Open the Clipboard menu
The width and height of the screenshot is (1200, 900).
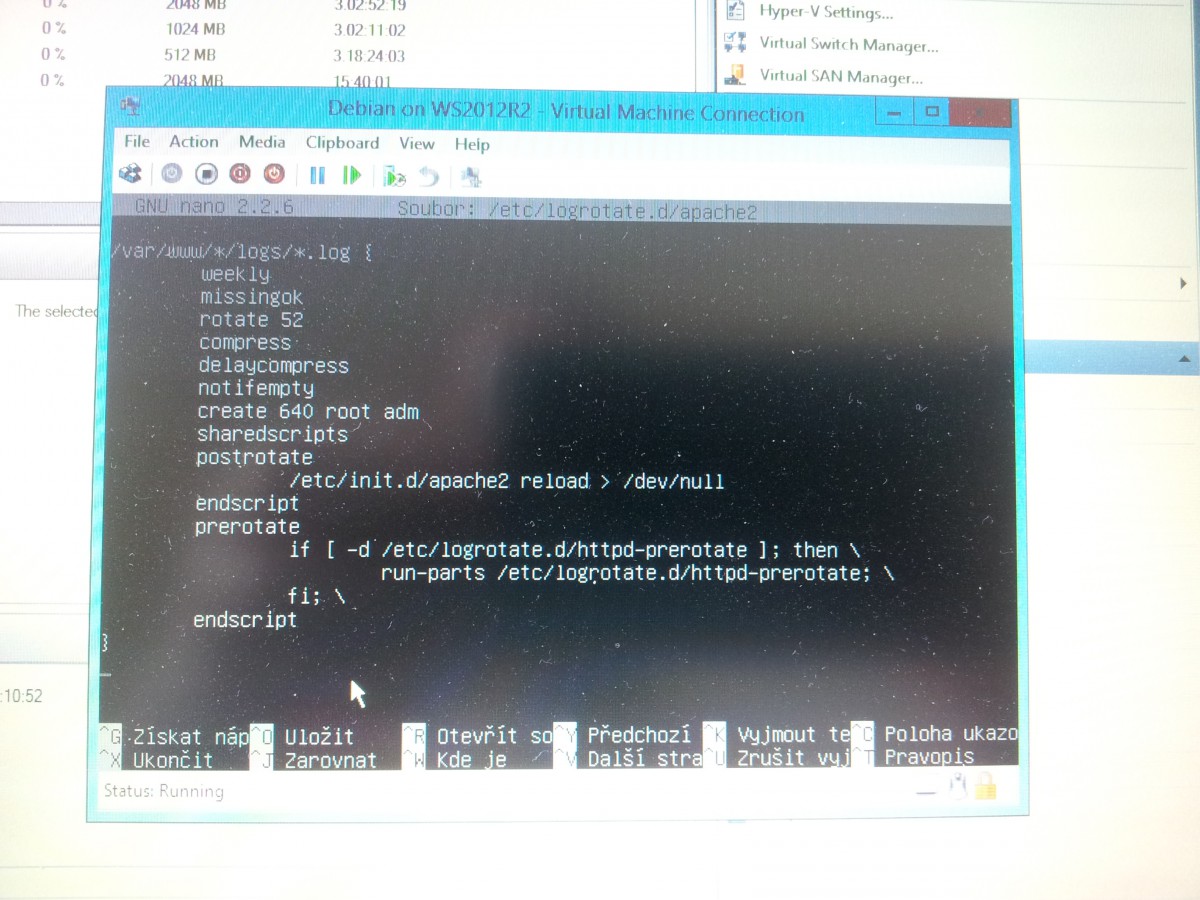pyautogui.click(x=342, y=143)
